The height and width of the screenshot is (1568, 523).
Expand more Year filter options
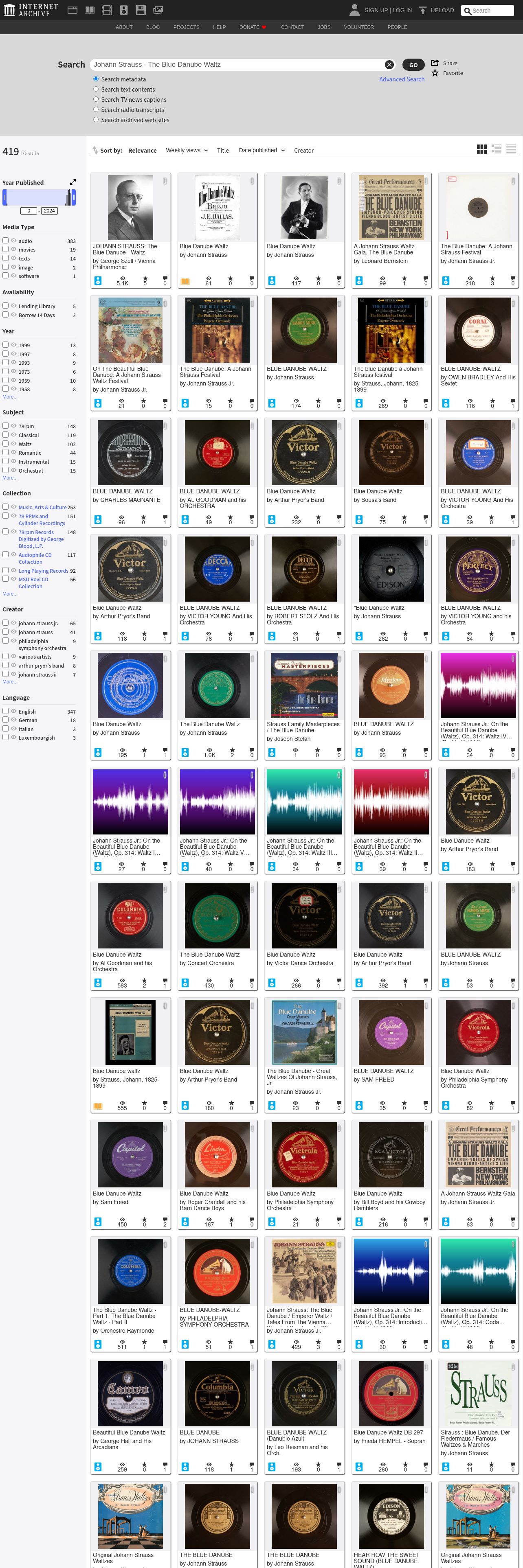pos(10,397)
